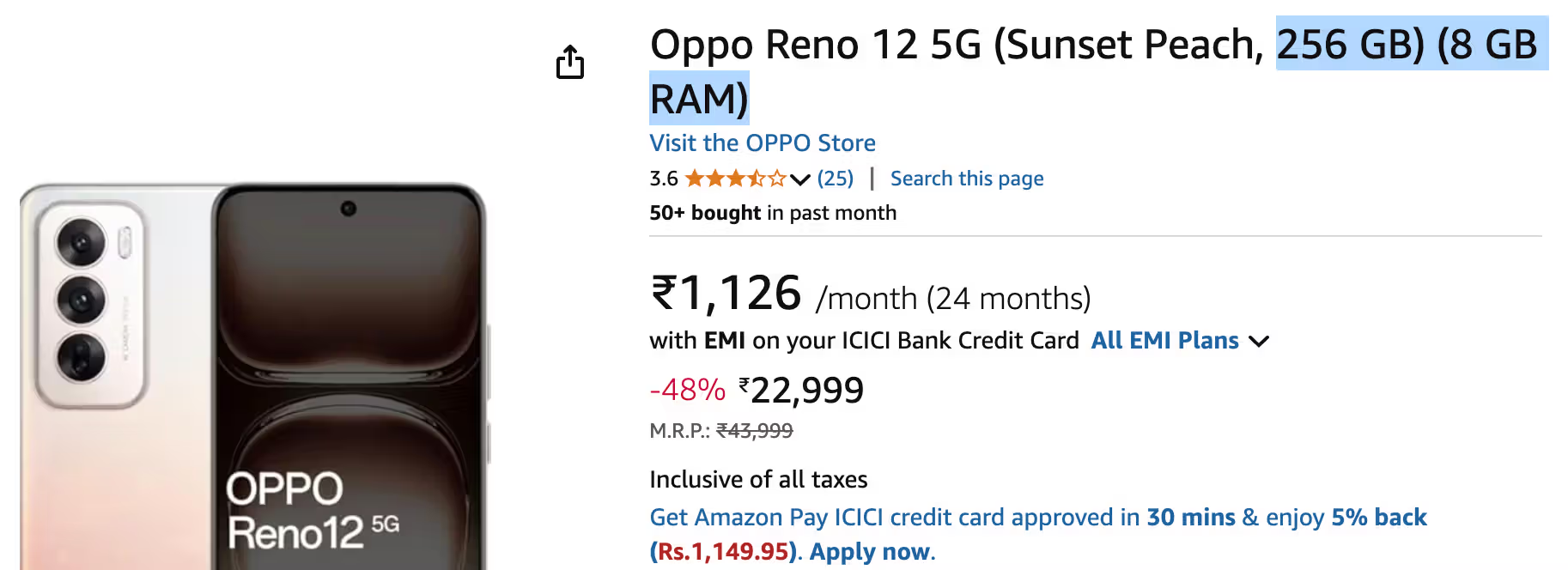
Task: Open the All EMI Plans link
Action: (x=1164, y=341)
